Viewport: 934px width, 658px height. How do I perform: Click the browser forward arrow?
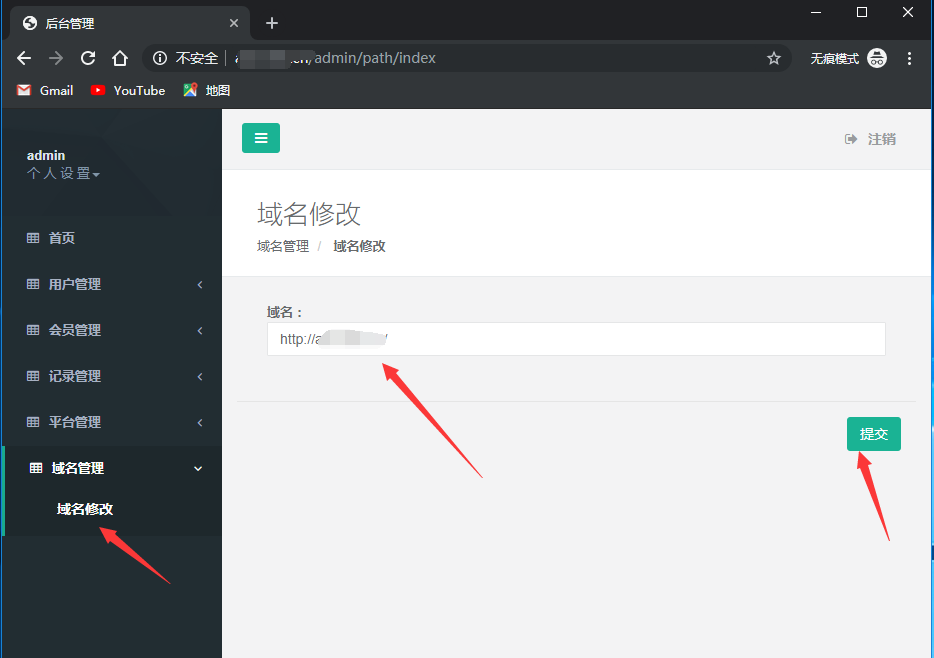56,58
